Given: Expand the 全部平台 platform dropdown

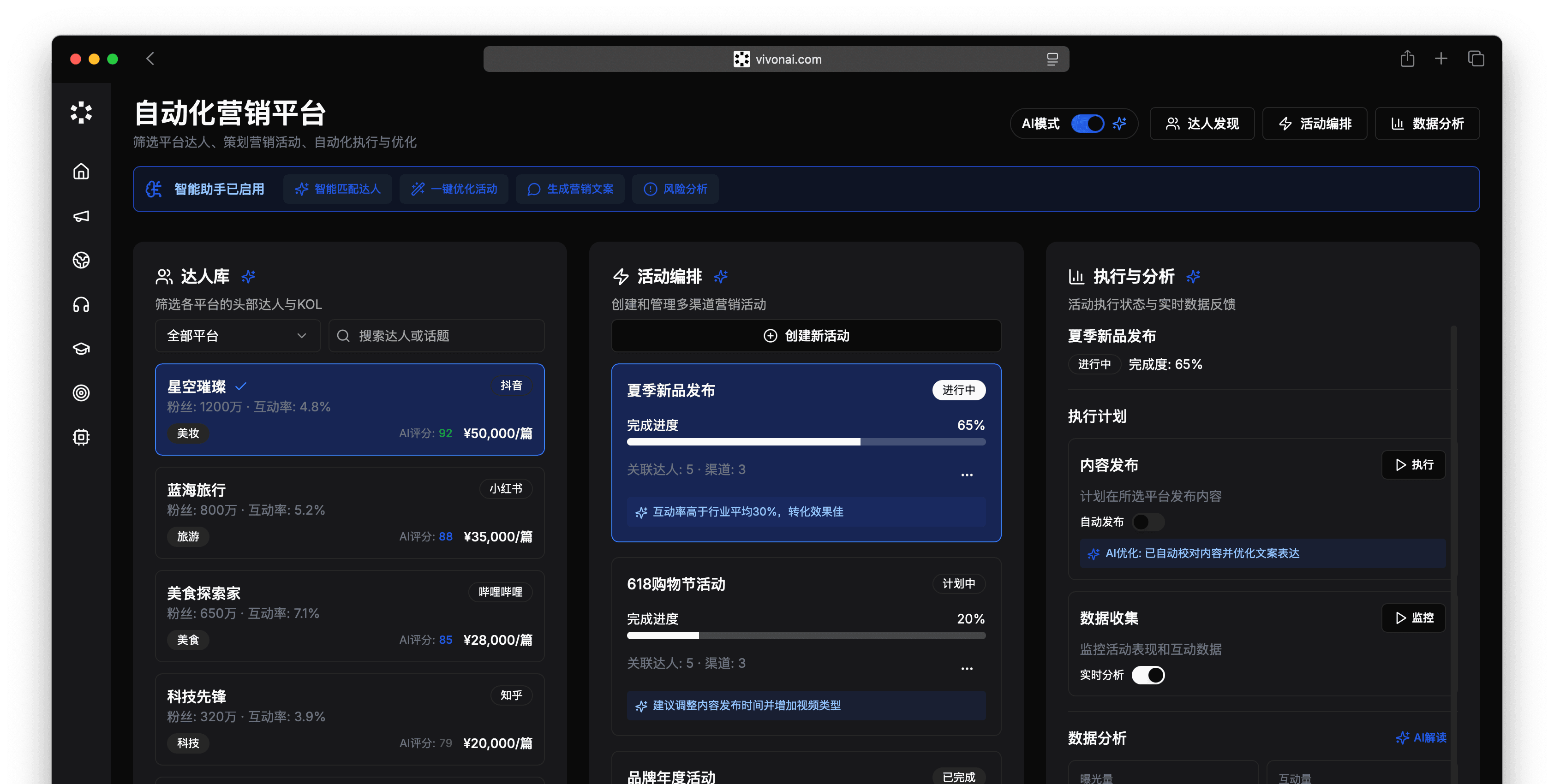Looking at the screenshot, I should (237, 336).
